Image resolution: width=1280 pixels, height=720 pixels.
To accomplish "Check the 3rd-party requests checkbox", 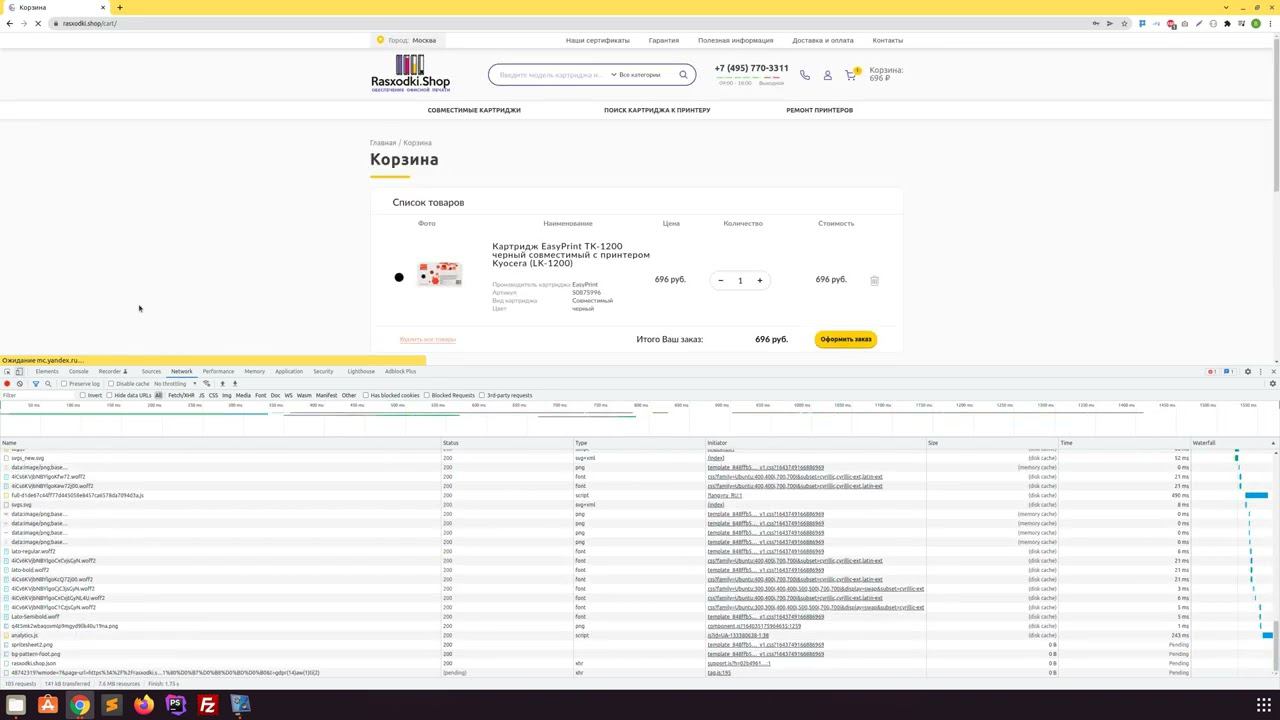I will click(482, 395).
